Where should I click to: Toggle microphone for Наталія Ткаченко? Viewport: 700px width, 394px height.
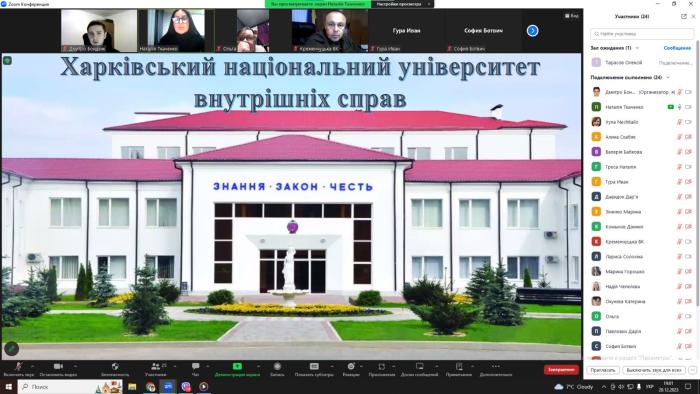679,107
